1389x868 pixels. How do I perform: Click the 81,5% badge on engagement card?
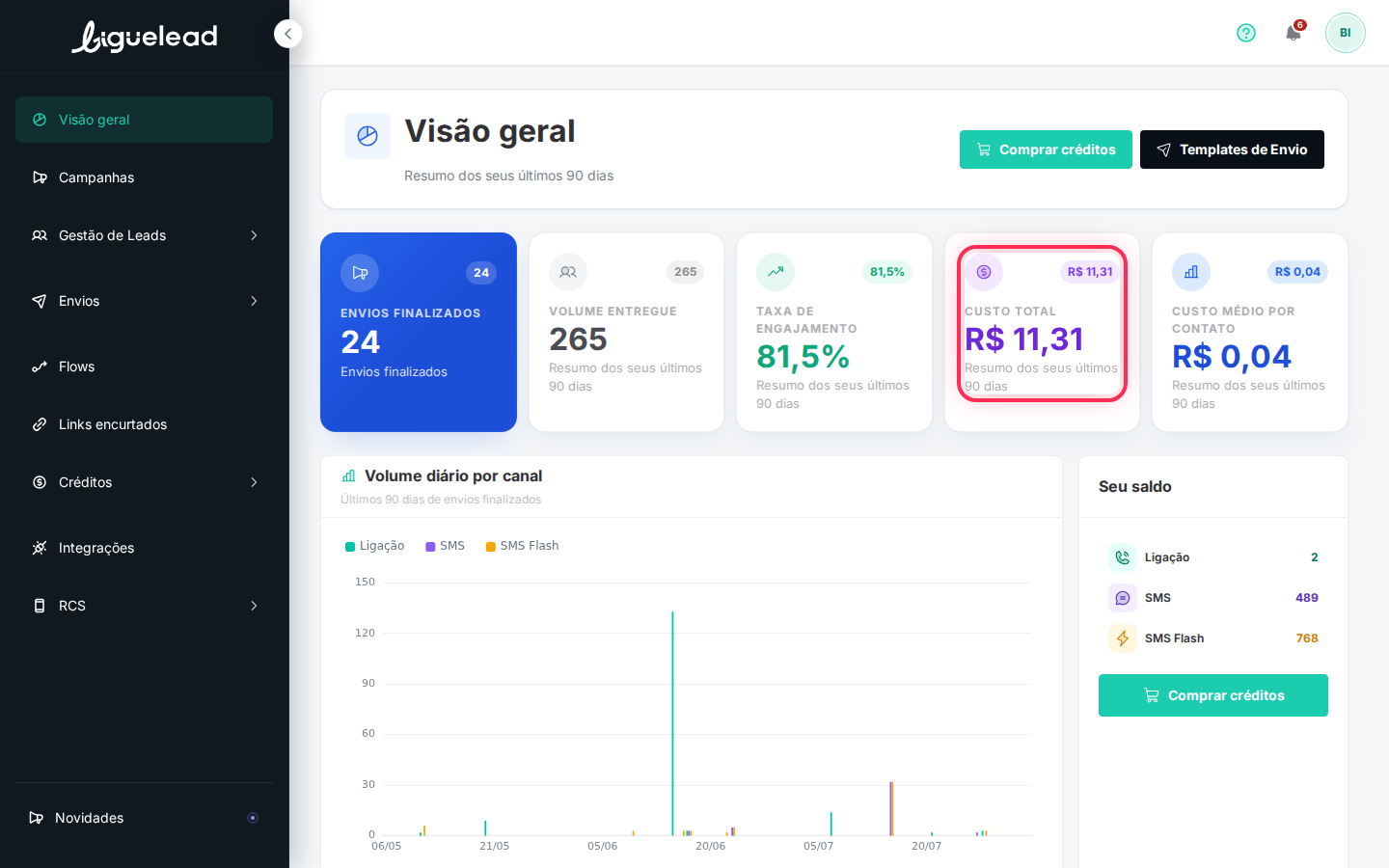887,272
